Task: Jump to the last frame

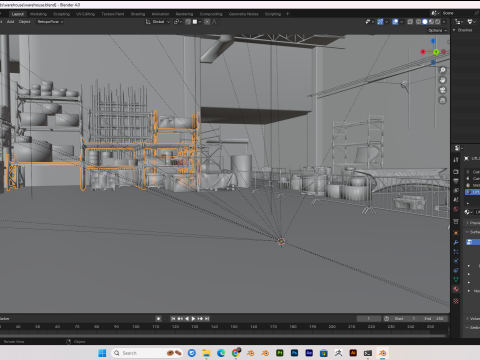Action: 207,319
